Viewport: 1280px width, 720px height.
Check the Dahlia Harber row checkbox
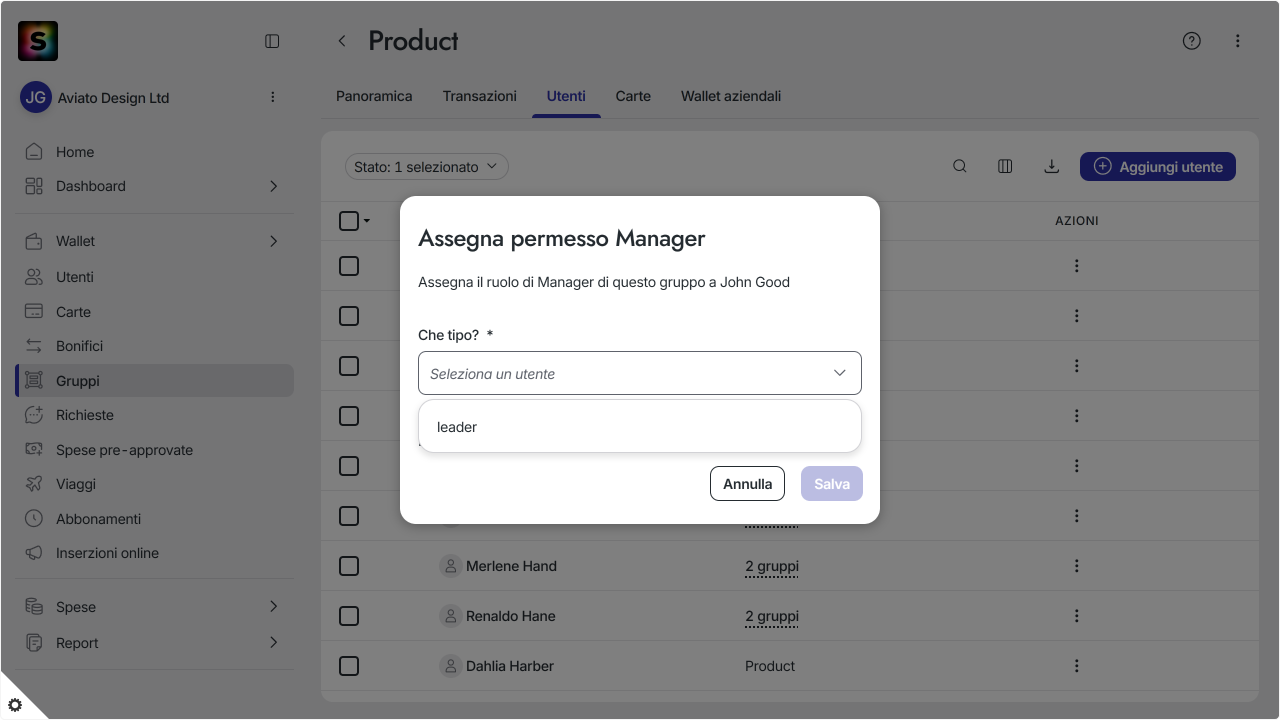coord(349,666)
